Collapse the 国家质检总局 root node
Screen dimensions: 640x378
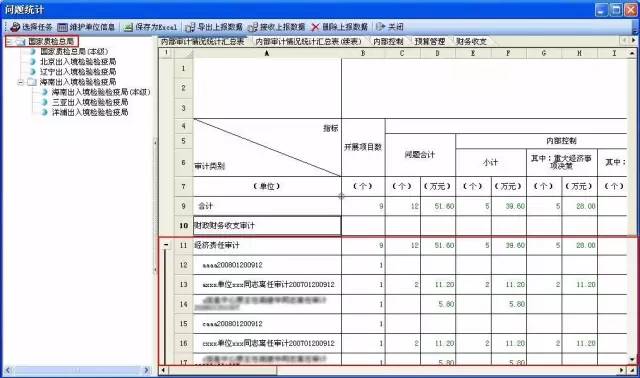pos(9,42)
